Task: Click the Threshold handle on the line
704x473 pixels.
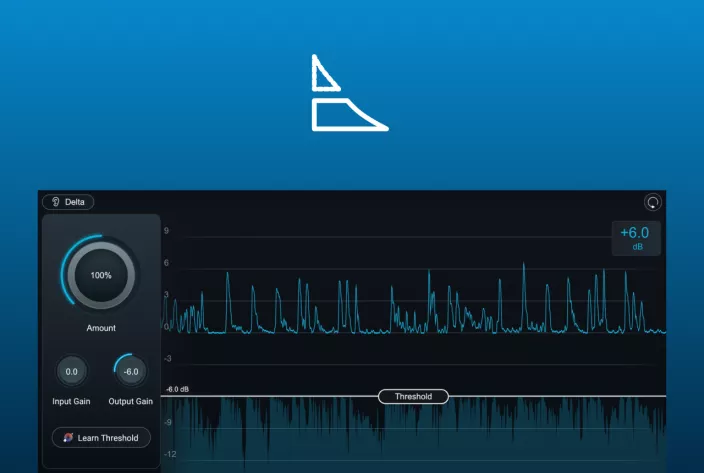Action: point(413,397)
